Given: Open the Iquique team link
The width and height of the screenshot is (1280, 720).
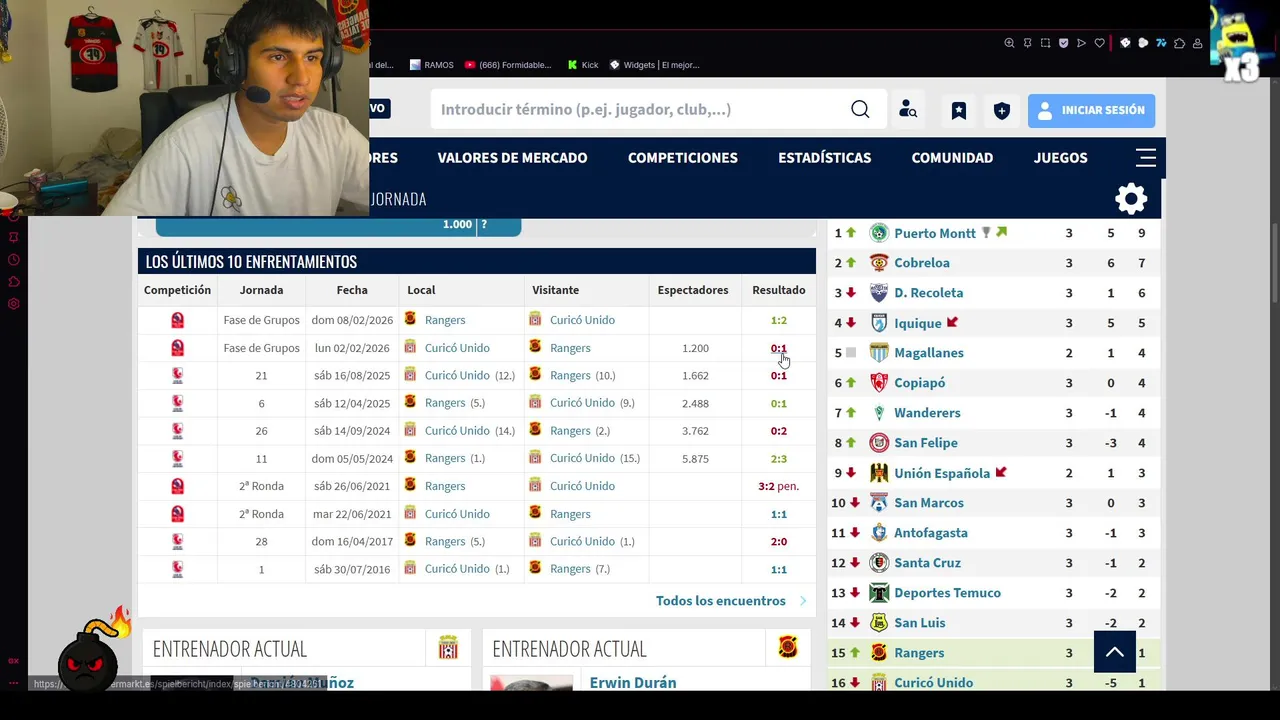Looking at the screenshot, I should [918, 323].
